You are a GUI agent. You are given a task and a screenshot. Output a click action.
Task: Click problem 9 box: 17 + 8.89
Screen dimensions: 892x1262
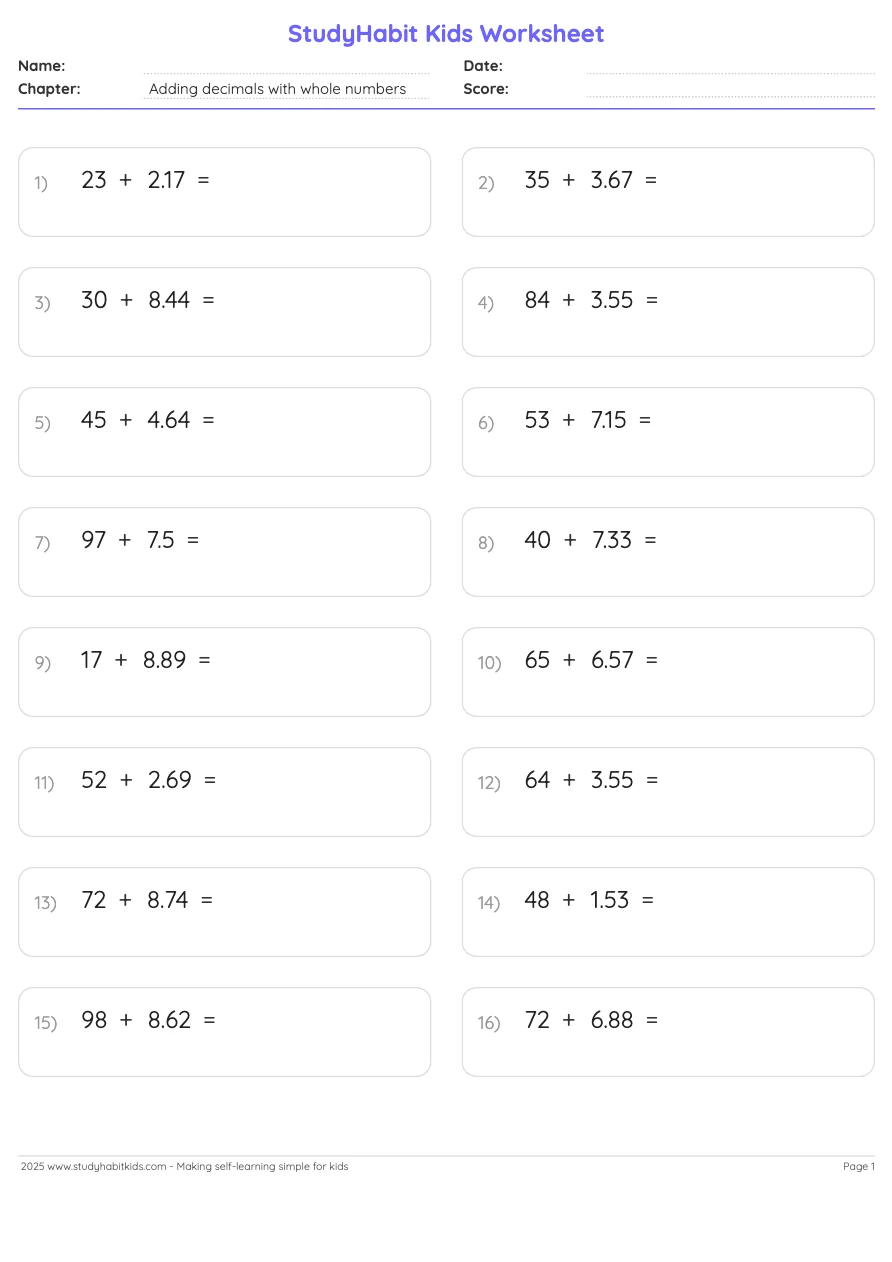click(x=224, y=672)
